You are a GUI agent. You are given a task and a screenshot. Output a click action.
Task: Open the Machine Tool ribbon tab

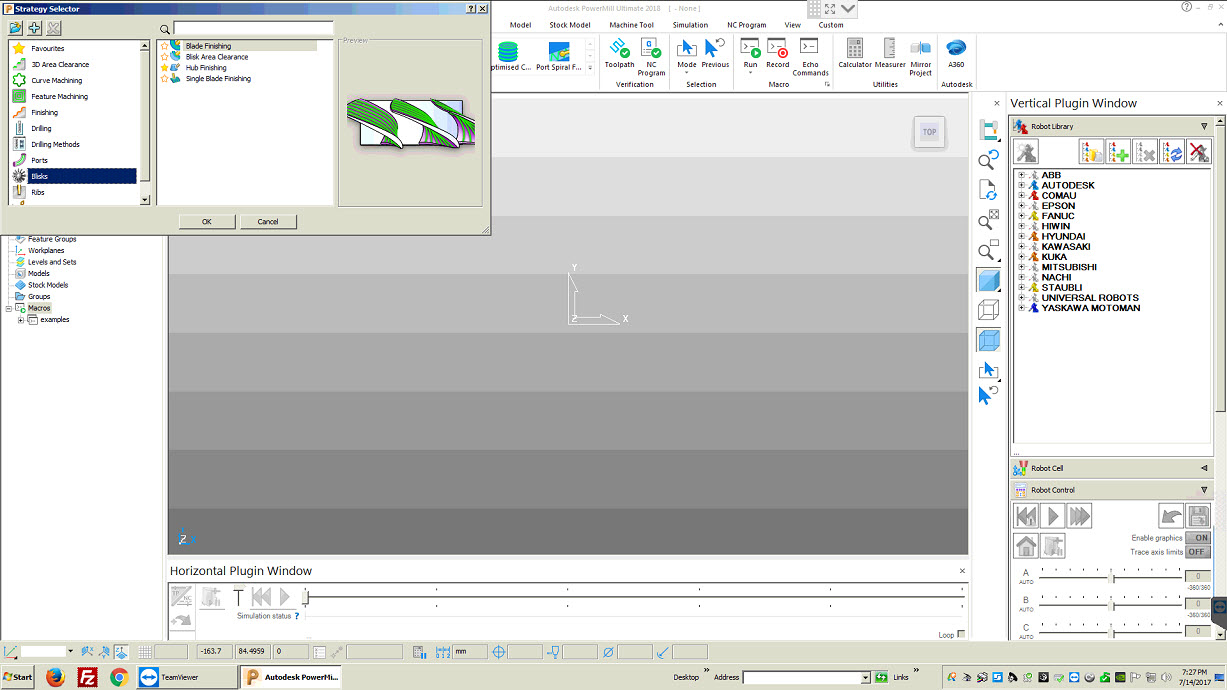[x=632, y=25]
